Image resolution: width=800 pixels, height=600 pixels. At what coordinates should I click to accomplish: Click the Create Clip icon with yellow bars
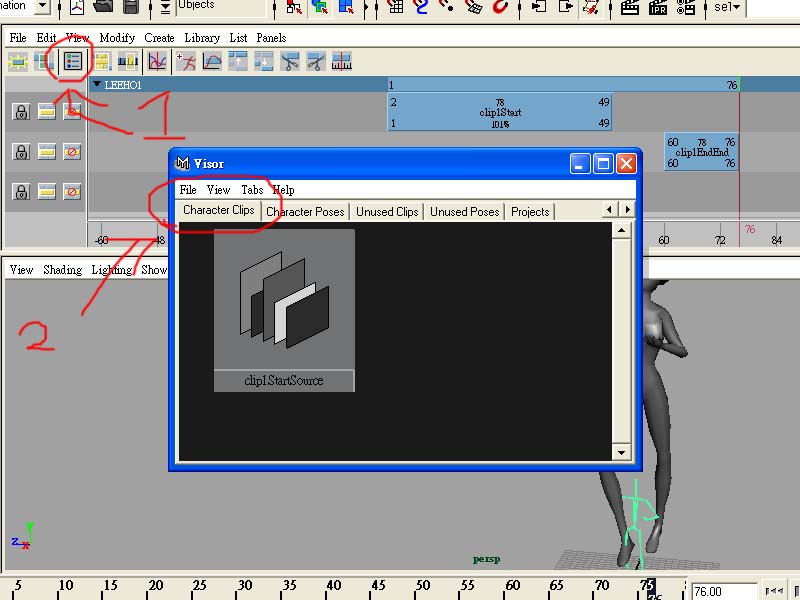click(102, 62)
